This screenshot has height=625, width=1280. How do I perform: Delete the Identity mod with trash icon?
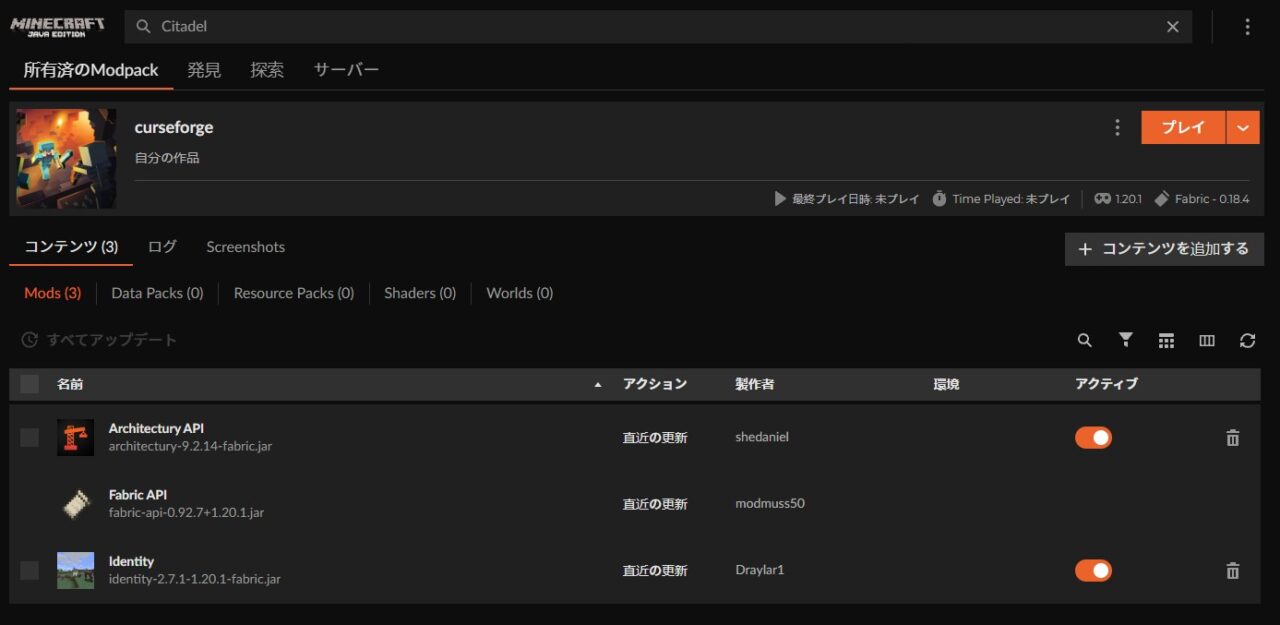pos(1232,570)
